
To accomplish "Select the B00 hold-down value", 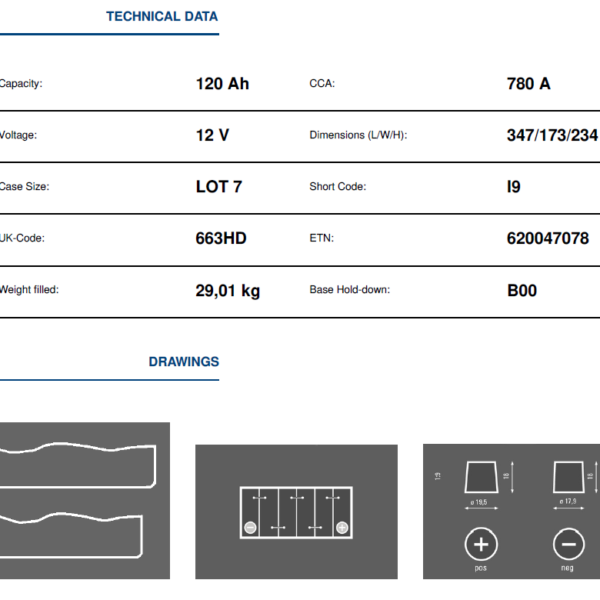I will point(522,290).
